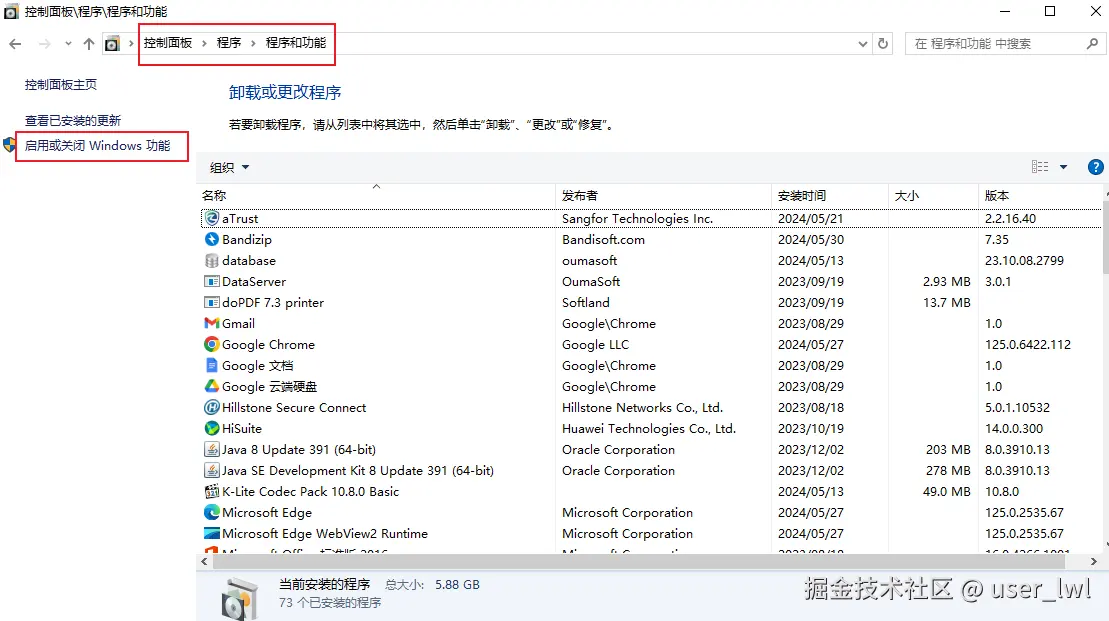Open the 控制面板主页 link
Image resolution: width=1109 pixels, height=621 pixels.
pos(61,85)
